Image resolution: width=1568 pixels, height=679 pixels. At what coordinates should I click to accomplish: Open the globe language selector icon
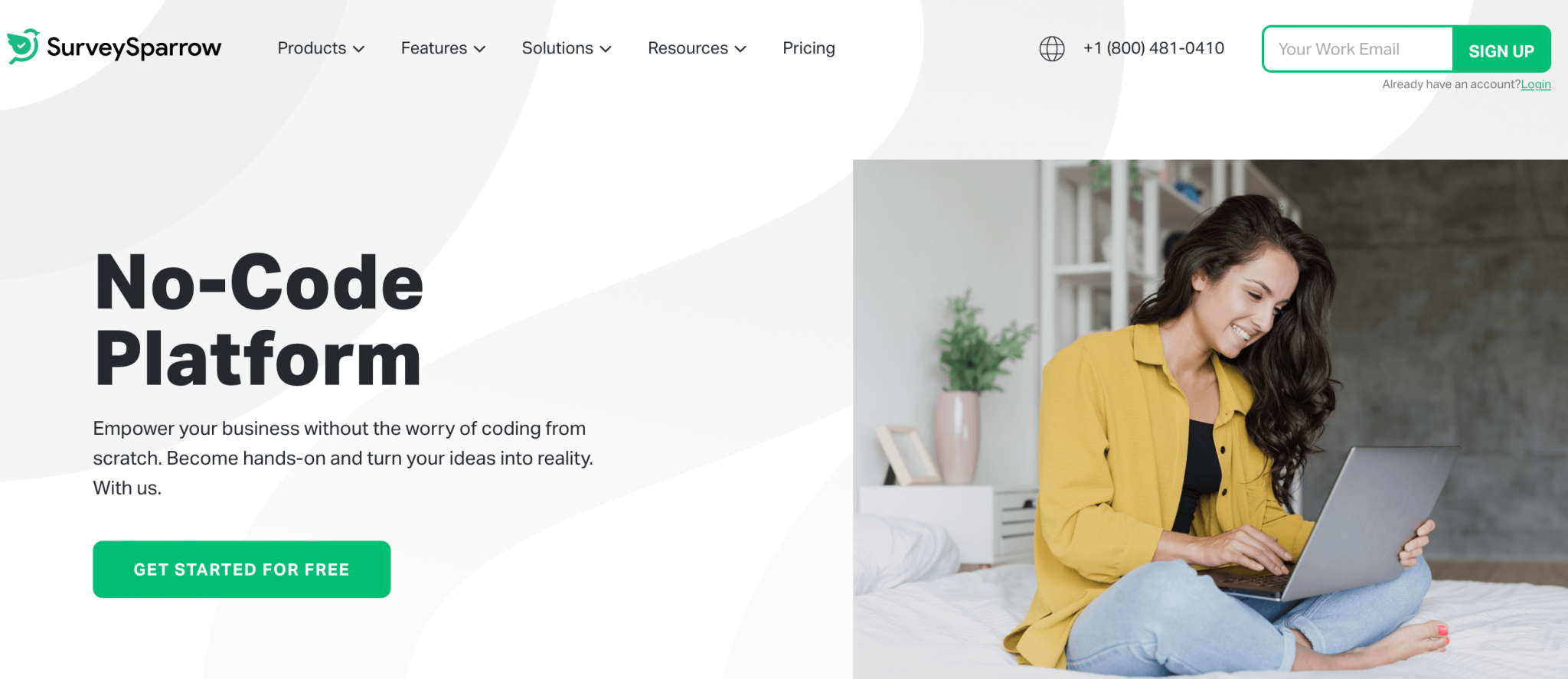point(1052,49)
